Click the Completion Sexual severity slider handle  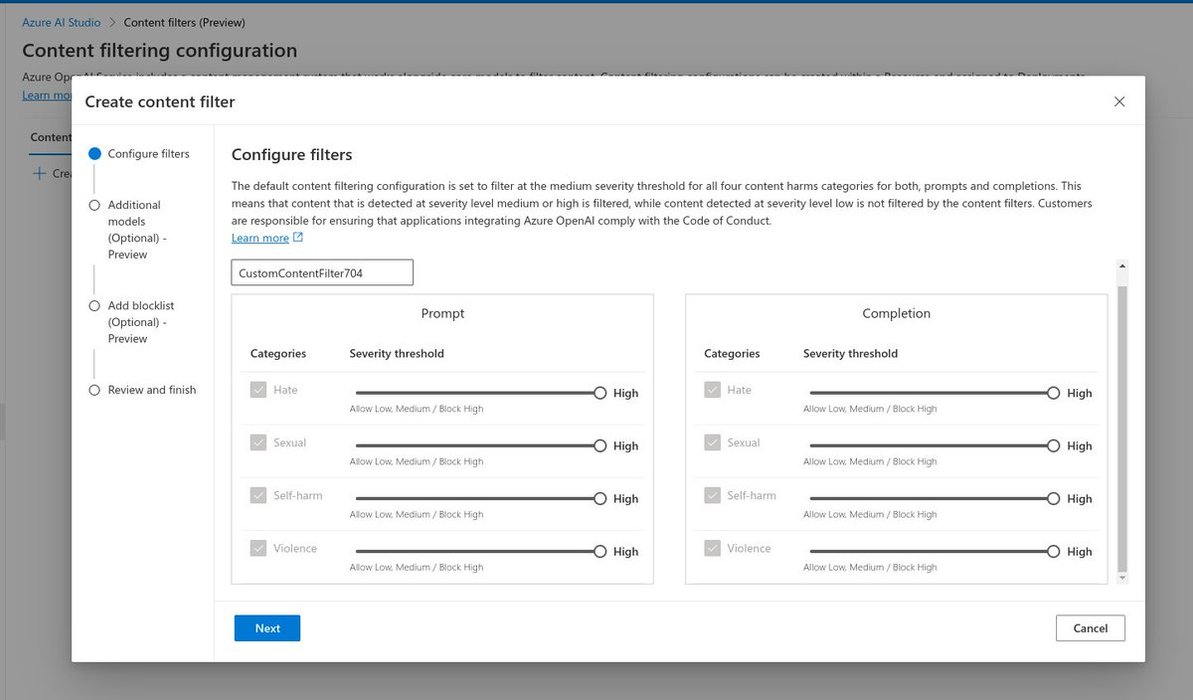pos(1053,446)
